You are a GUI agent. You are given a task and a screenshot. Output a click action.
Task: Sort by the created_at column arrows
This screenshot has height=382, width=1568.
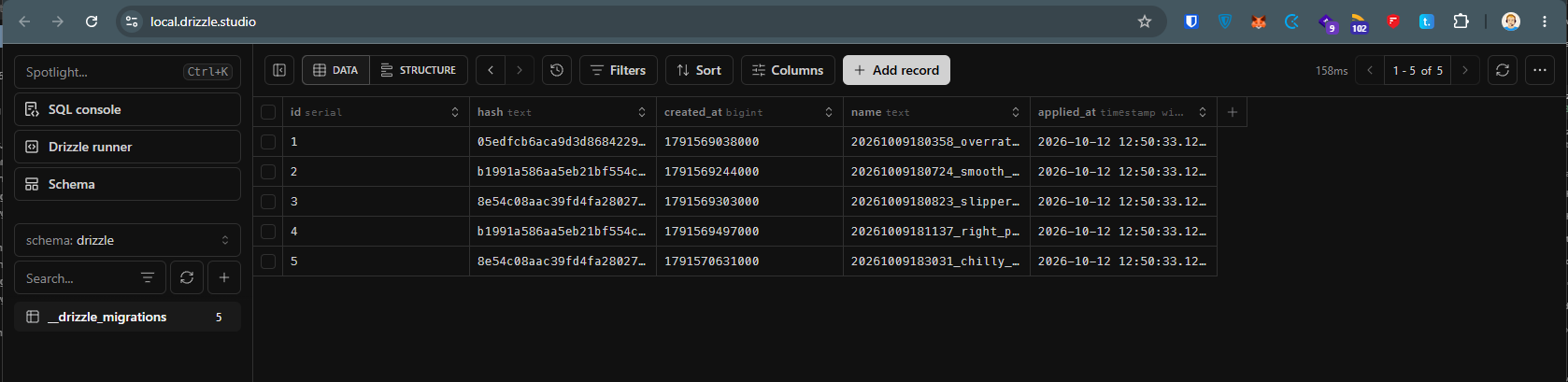click(x=829, y=112)
